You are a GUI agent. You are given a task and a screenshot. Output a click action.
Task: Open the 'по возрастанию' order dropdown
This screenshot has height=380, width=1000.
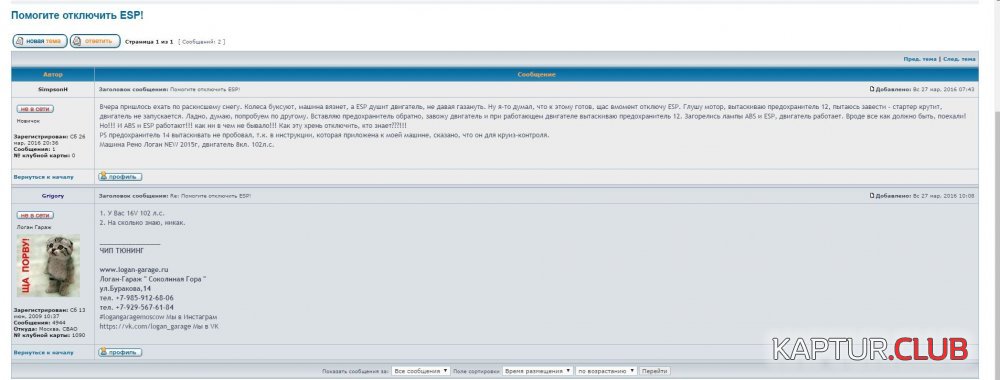[606, 370]
